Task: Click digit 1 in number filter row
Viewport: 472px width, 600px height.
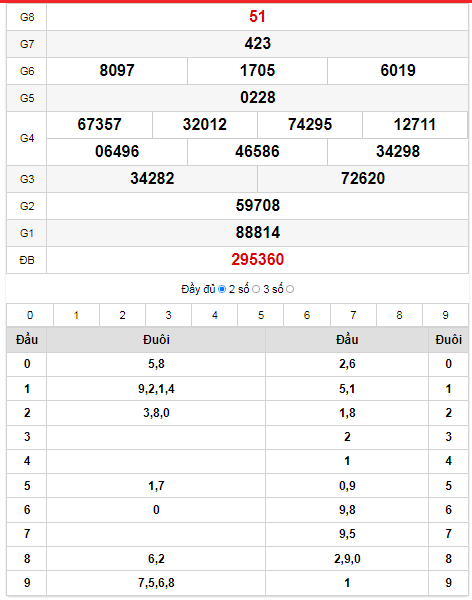Action: point(76,315)
